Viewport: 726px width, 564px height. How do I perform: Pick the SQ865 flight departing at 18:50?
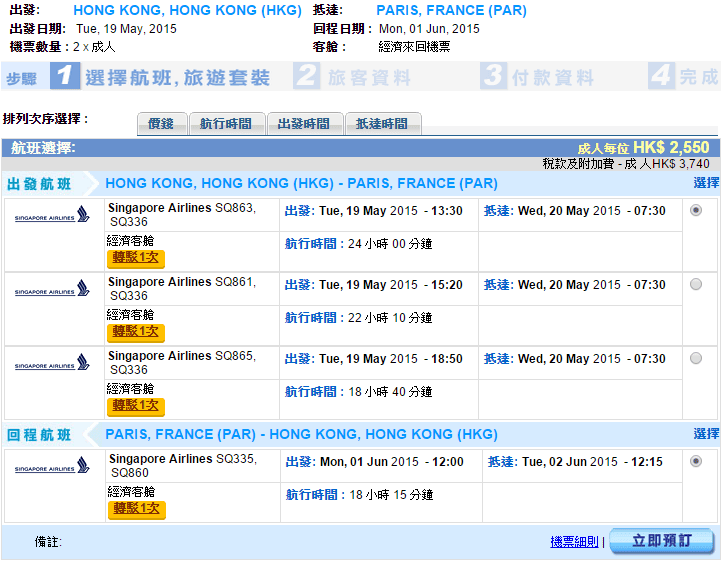click(x=696, y=358)
